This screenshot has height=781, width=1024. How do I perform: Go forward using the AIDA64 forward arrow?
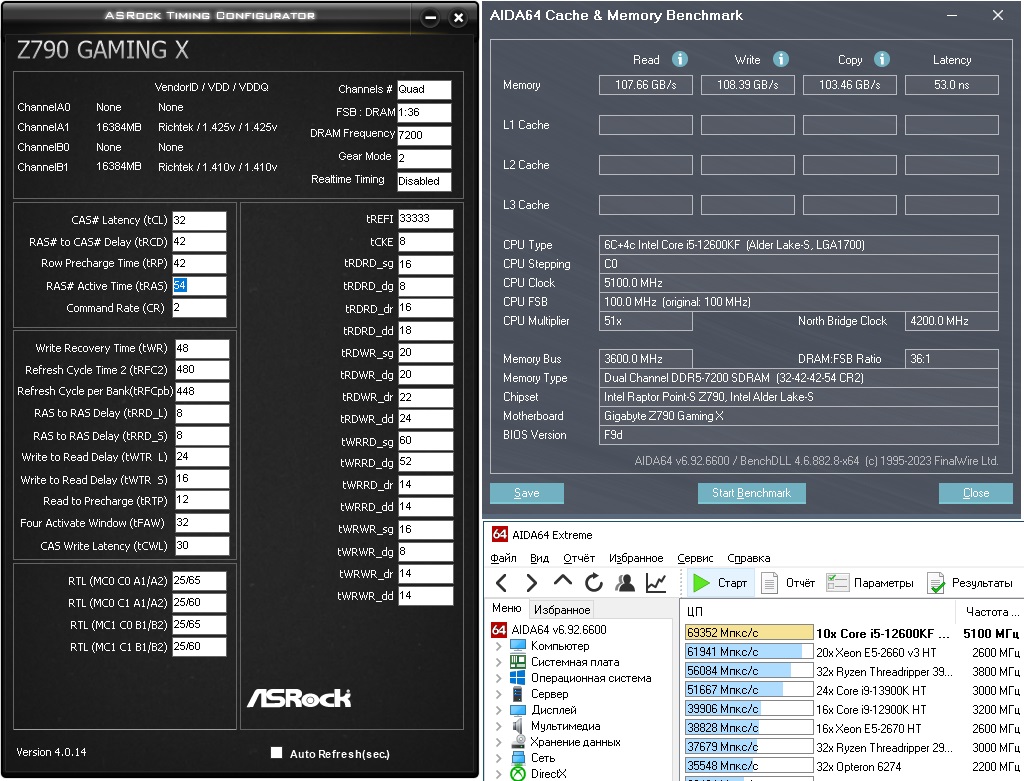(x=532, y=582)
